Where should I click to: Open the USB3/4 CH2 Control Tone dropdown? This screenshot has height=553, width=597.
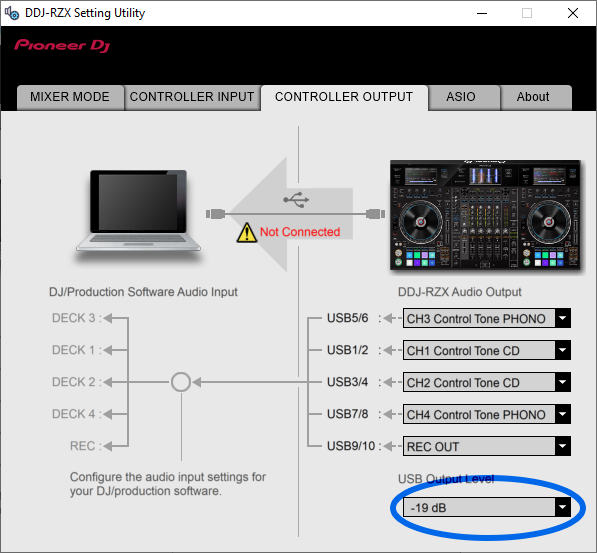[487, 382]
